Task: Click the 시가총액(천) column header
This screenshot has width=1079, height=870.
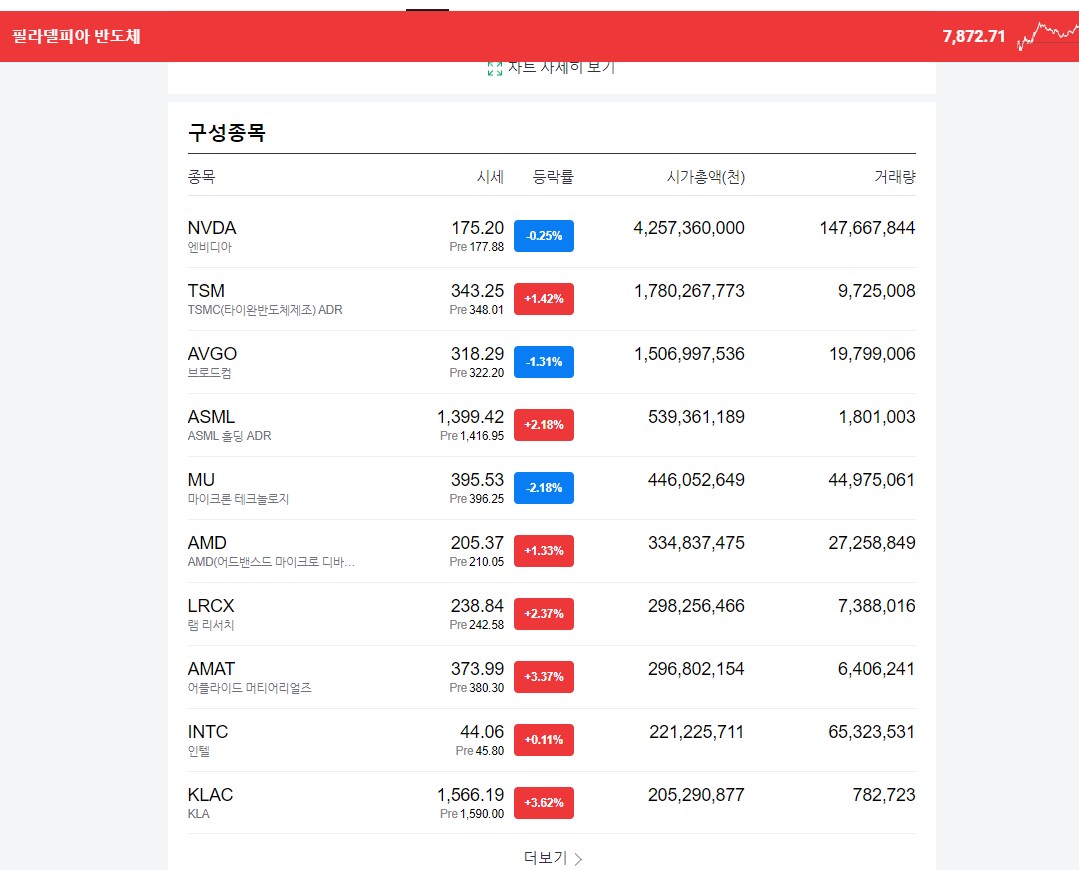Action: (705, 177)
